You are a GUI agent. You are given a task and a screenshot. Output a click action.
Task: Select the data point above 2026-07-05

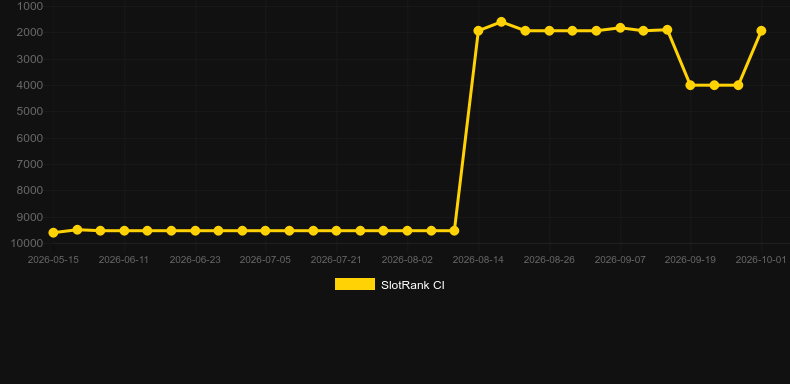click(x=266, y=231)
